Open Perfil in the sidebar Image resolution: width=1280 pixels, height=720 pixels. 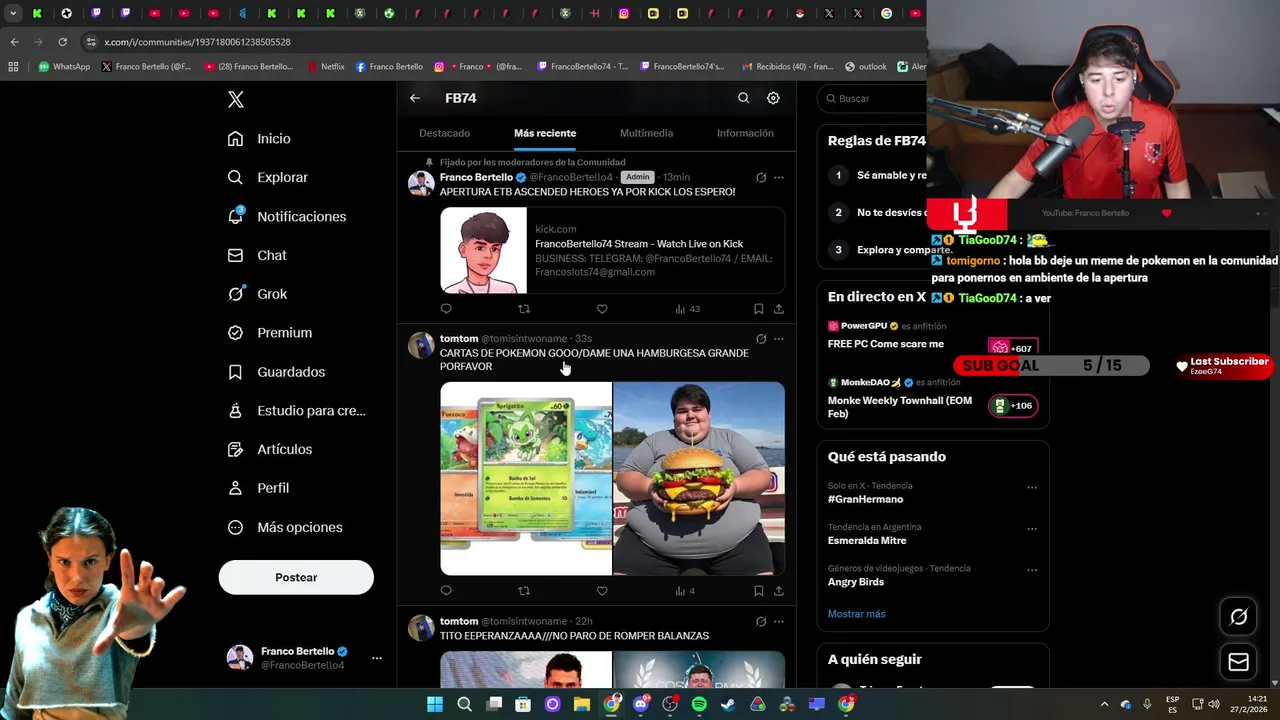[x=258, y=488]
